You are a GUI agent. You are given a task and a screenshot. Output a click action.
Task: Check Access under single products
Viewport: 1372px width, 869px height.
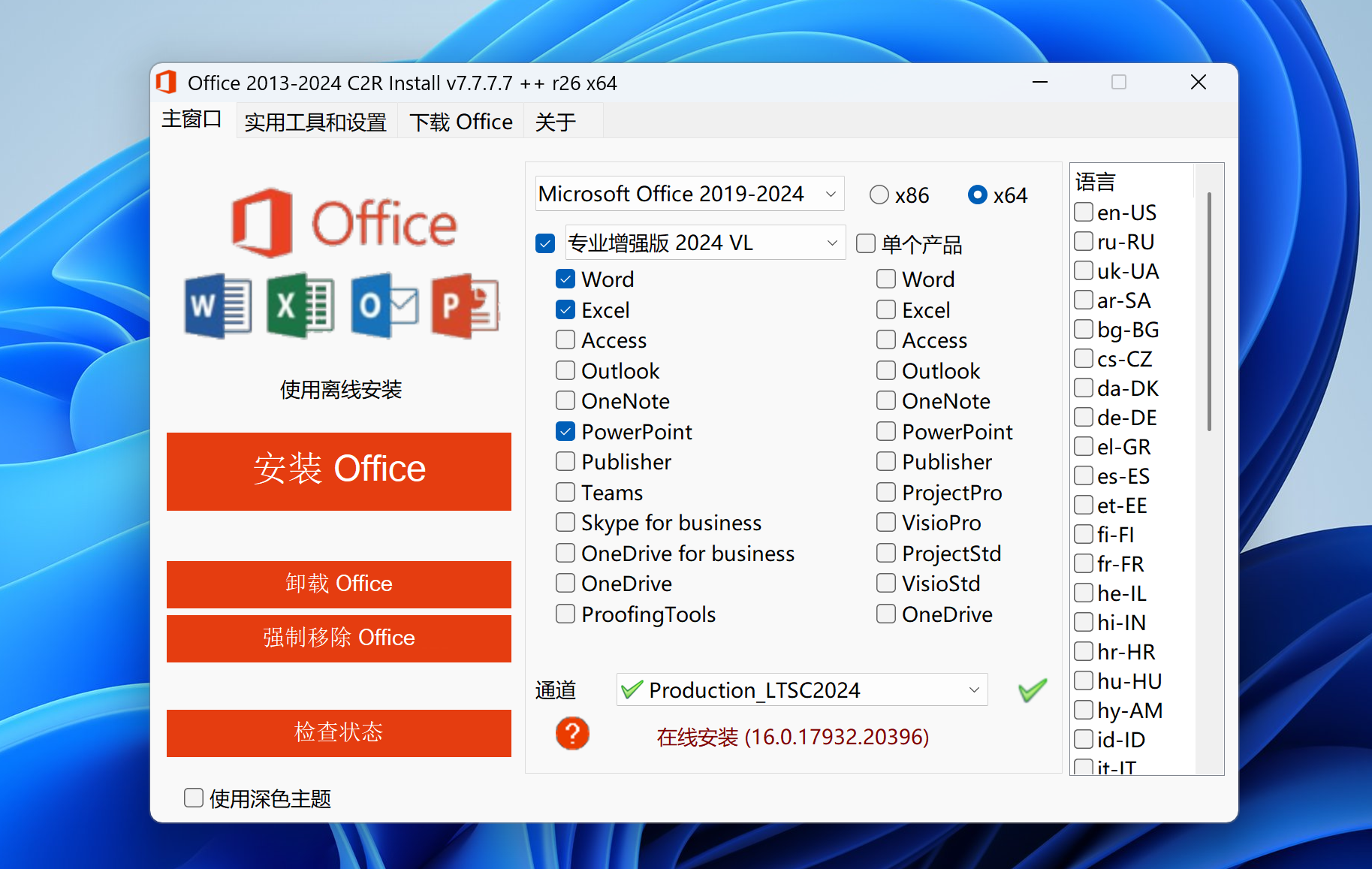click(x=886, y=339)
